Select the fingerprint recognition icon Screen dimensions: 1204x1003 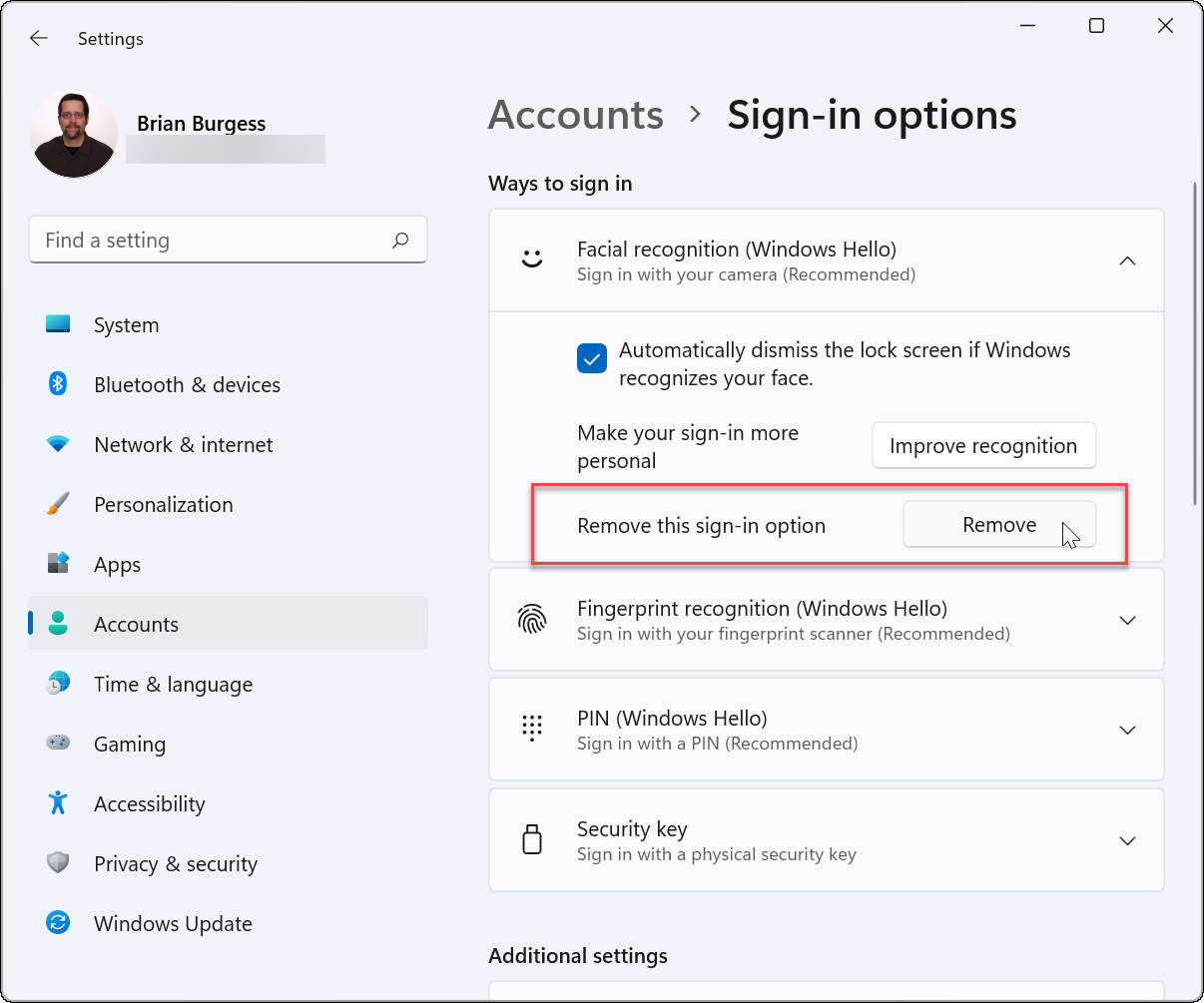pos(532,619)
